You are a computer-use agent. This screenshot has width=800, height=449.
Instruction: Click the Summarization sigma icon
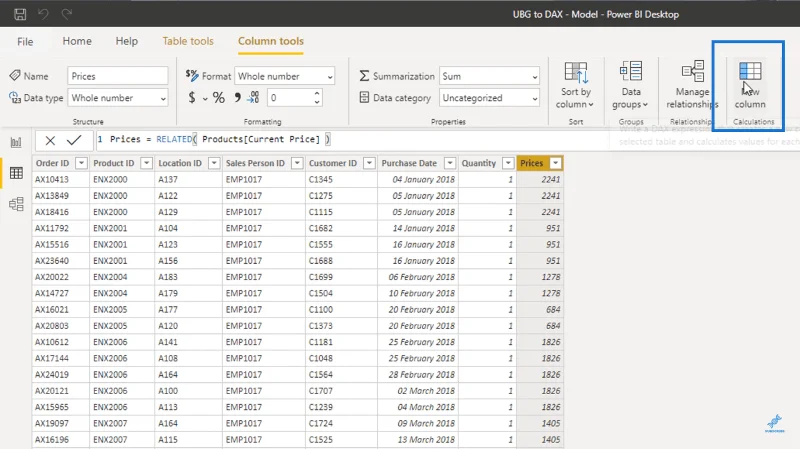point(364,76)
